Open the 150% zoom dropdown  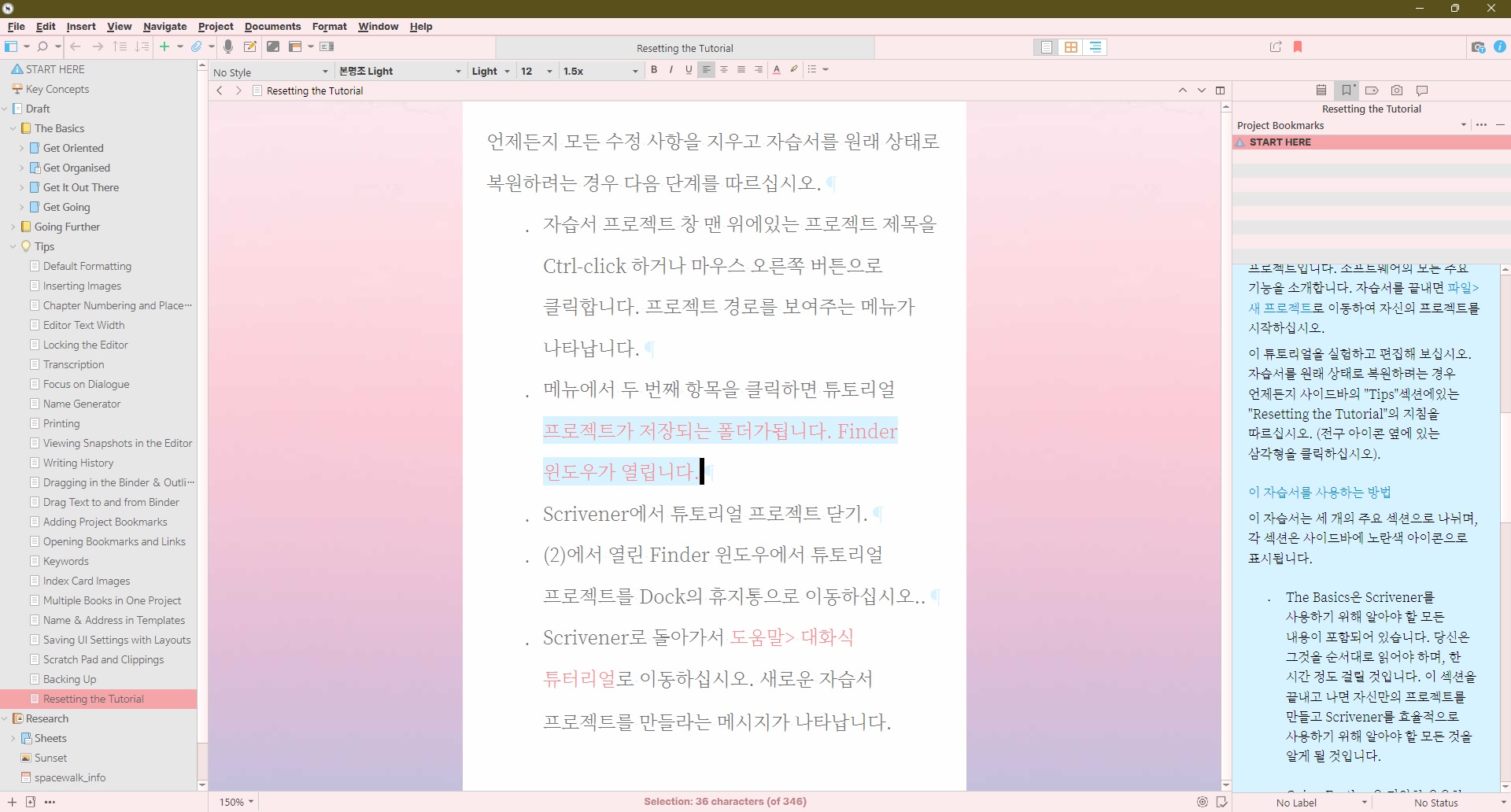pos(236,802)
